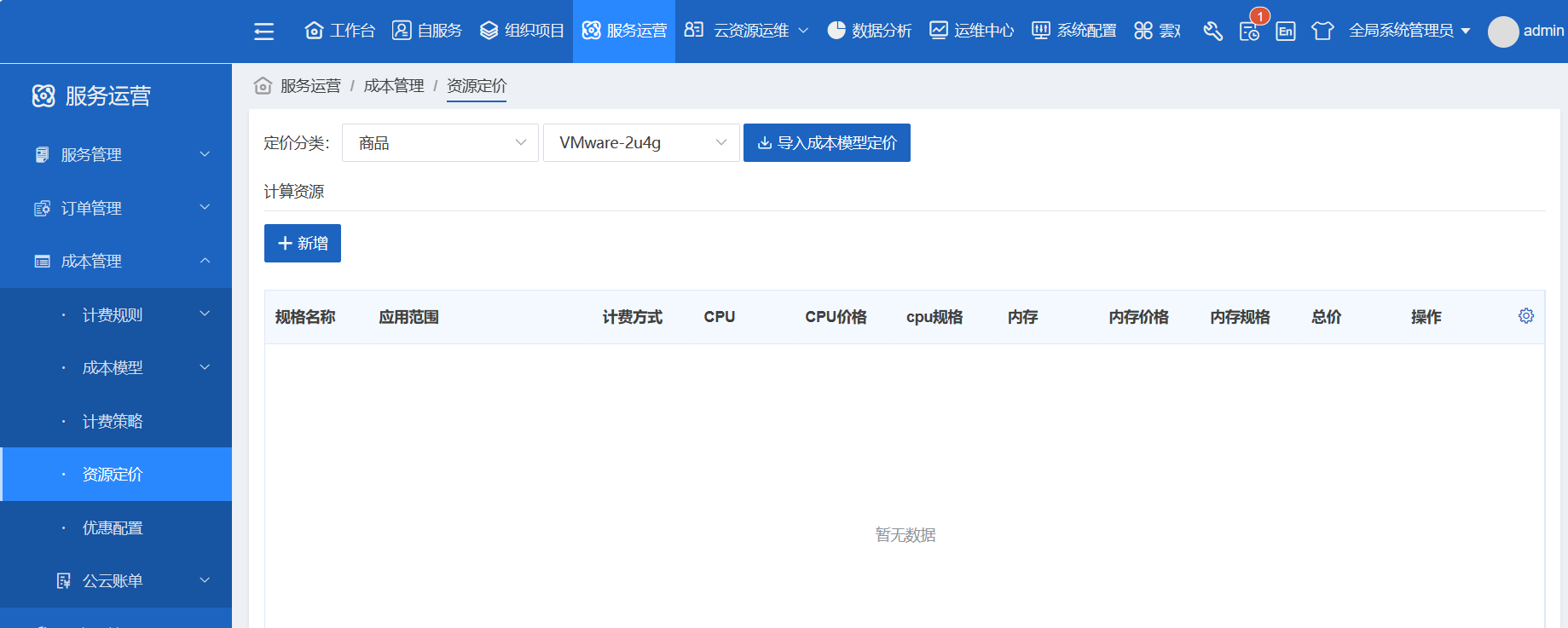Viewport: 1568px width, 628px height.
Task: Collapse 成本管理 sidebar menu
Action: coord(116,261)
